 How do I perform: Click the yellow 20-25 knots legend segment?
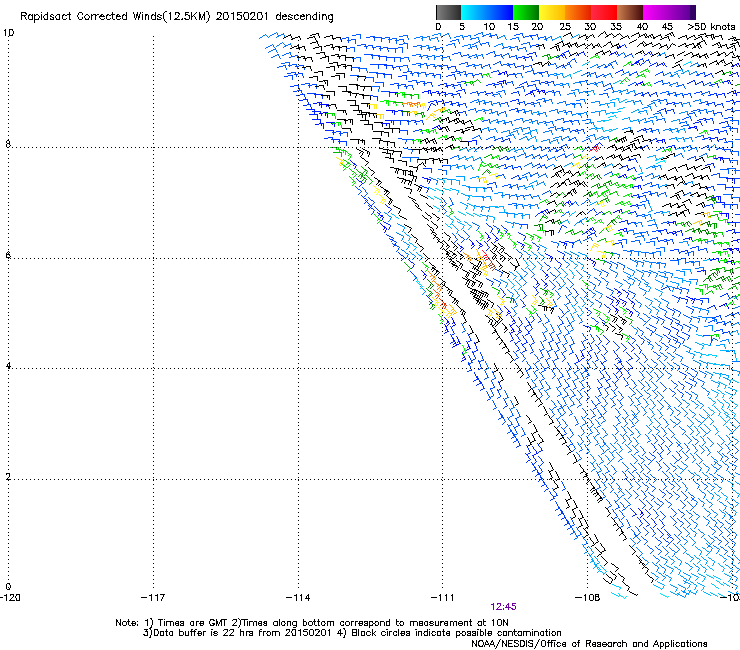click(552, 12)
